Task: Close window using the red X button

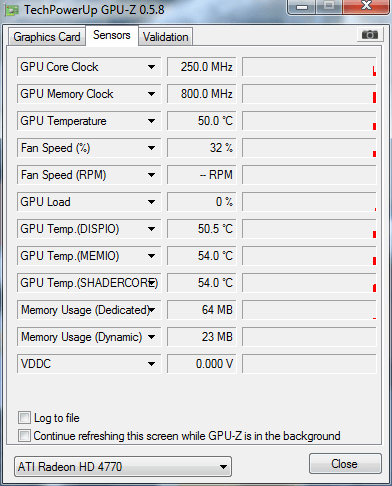Action: click(x=366, y=6)
